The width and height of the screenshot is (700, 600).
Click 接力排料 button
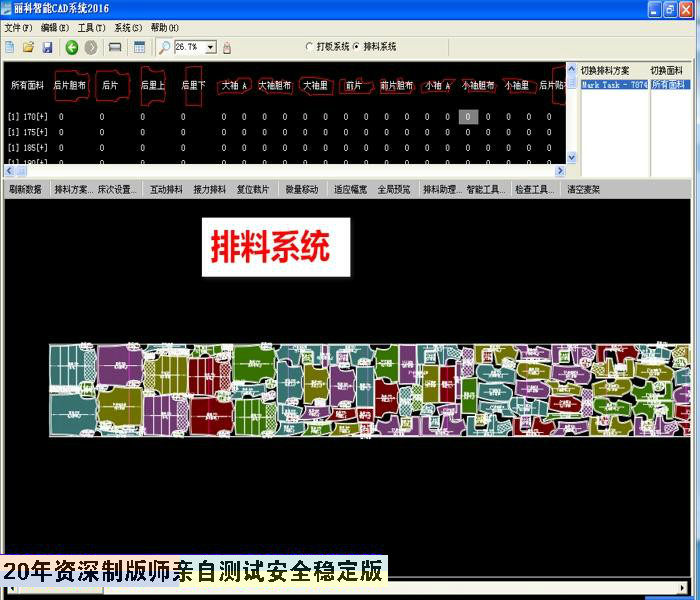pyautogui.click(x=210, y=189)
